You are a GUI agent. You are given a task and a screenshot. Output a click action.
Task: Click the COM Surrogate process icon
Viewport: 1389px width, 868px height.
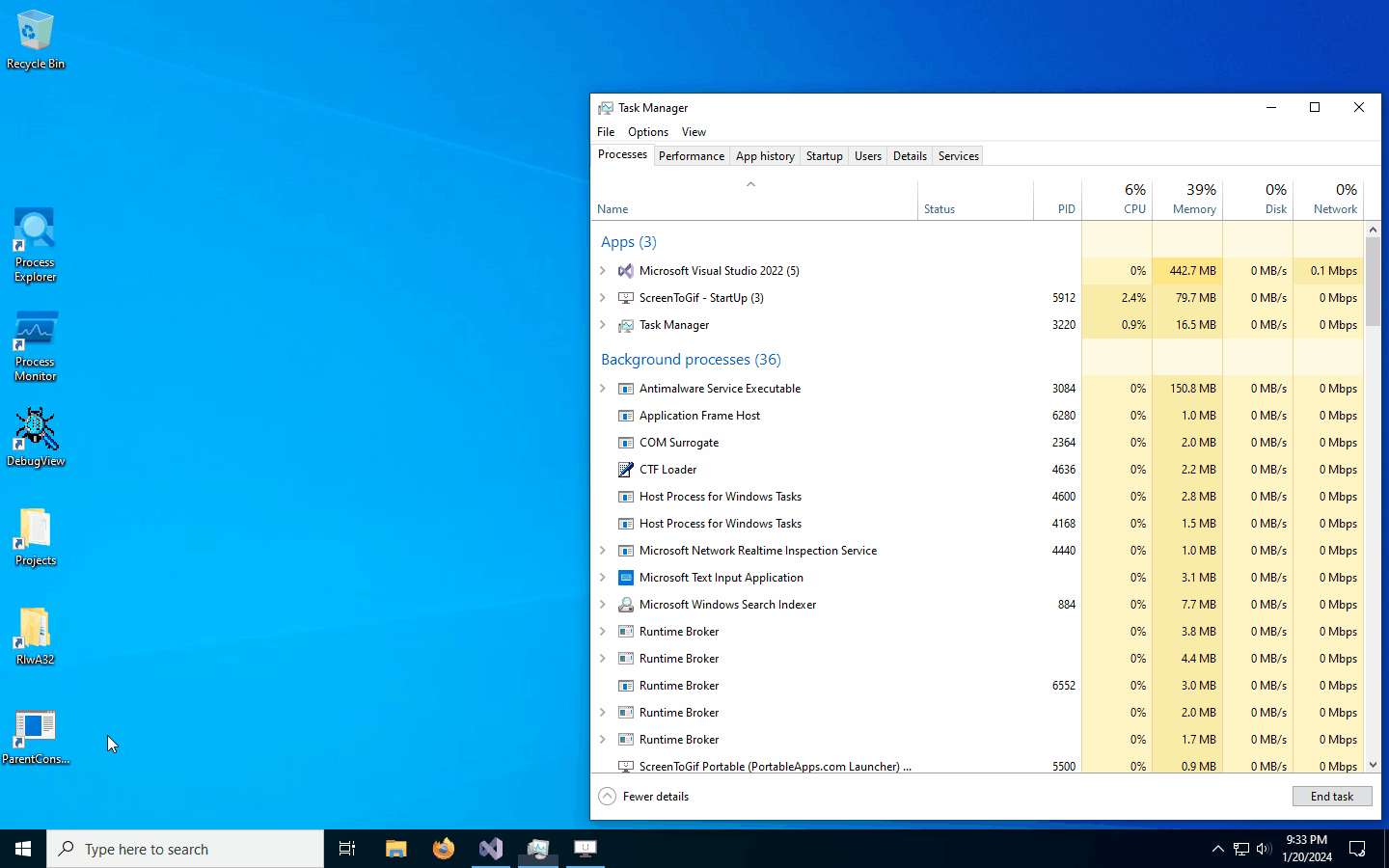pyautogui.click(x=626, y=443)
